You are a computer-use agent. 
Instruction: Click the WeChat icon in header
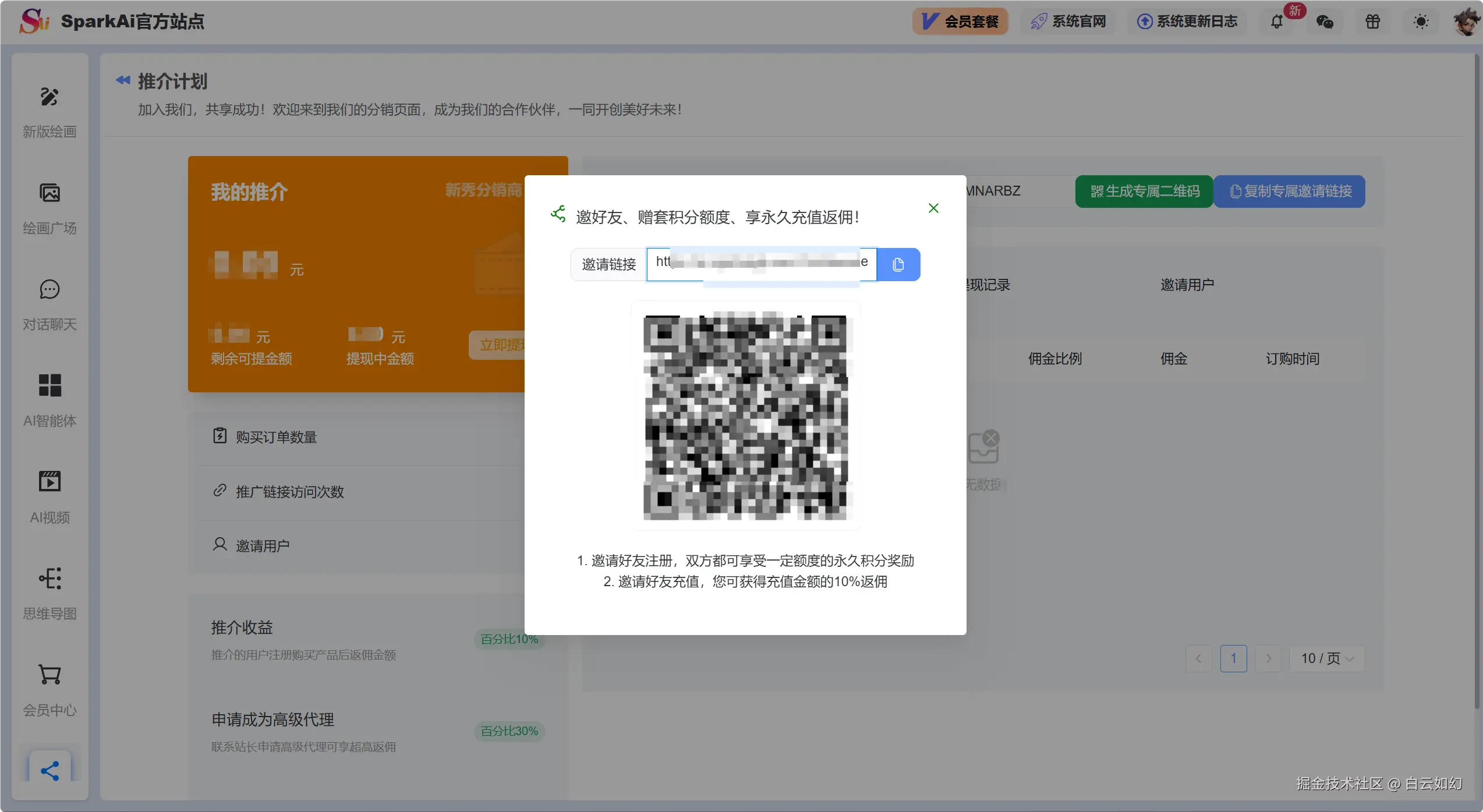1325,22
